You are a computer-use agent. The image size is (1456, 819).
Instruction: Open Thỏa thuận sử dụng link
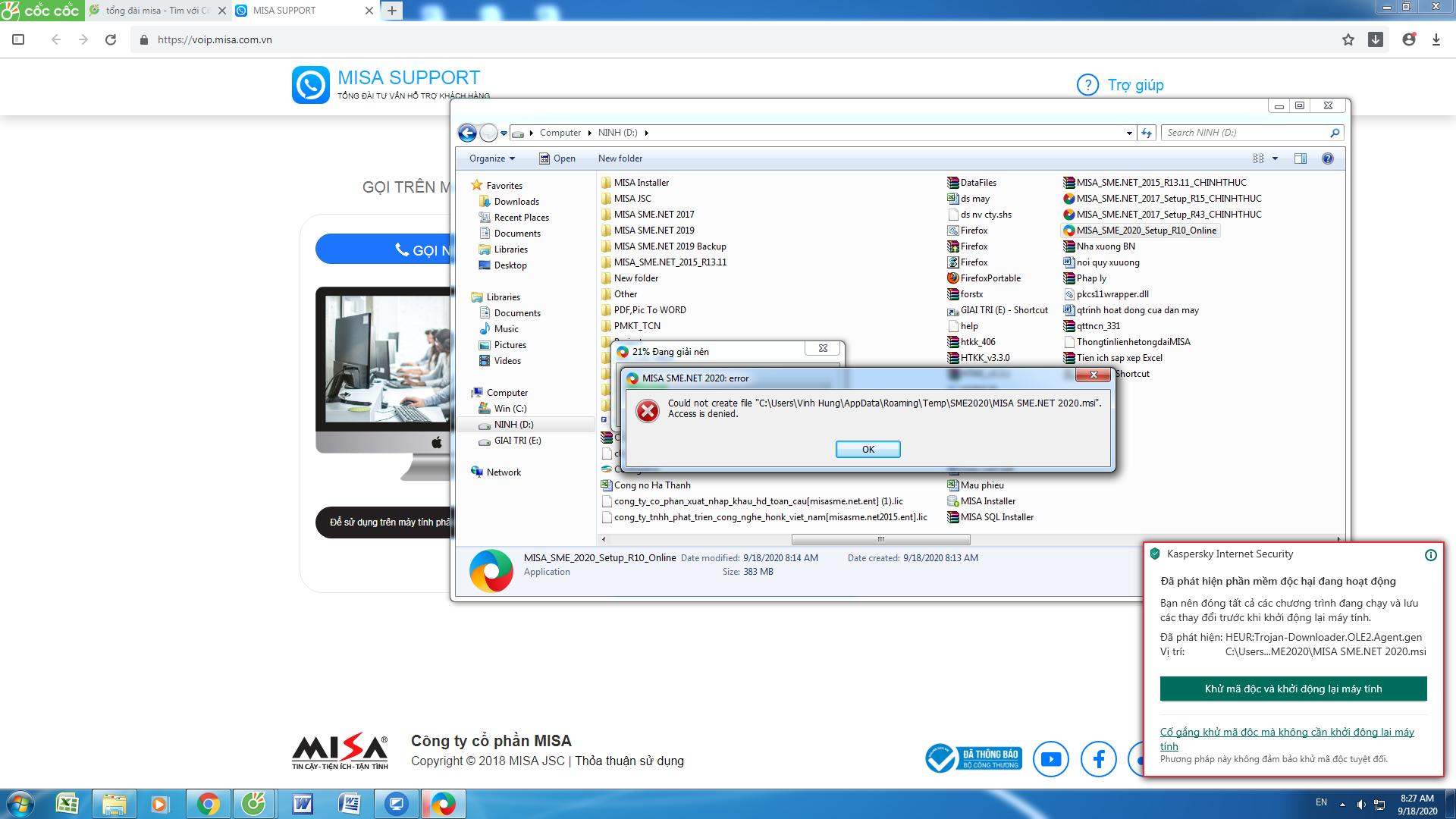click(x=629, y=761)
